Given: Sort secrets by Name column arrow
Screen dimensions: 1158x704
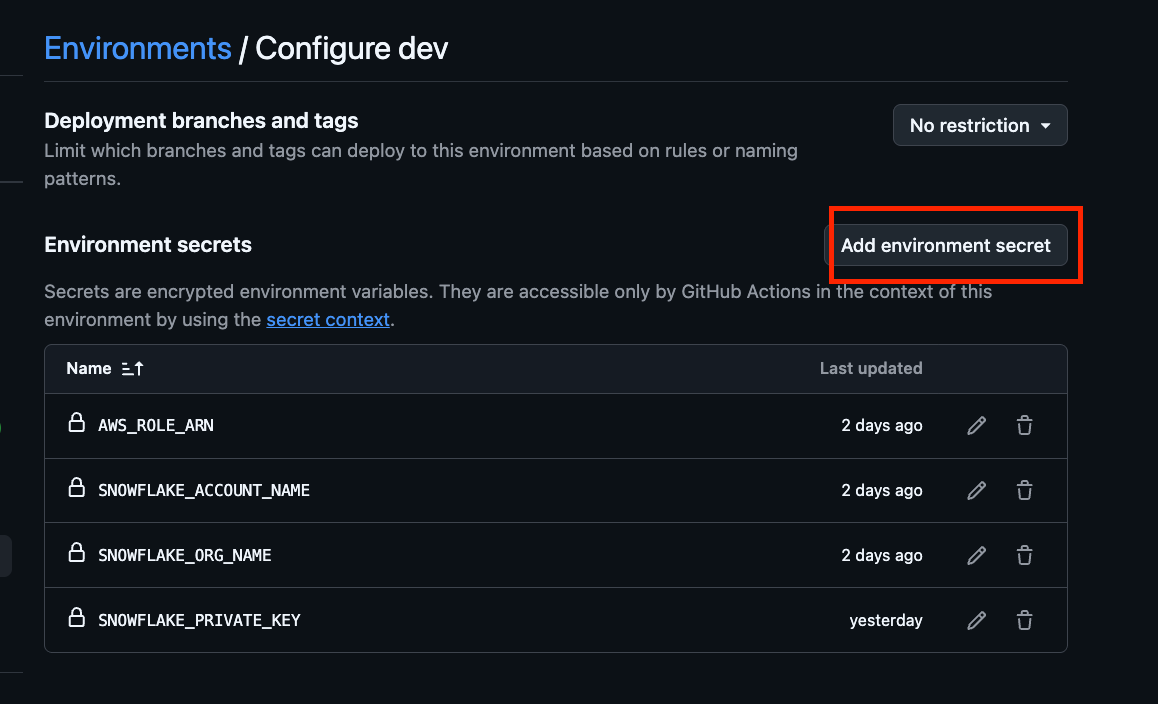Looking at the screenshot, I should pyautogui.click(x=132, y=369).
